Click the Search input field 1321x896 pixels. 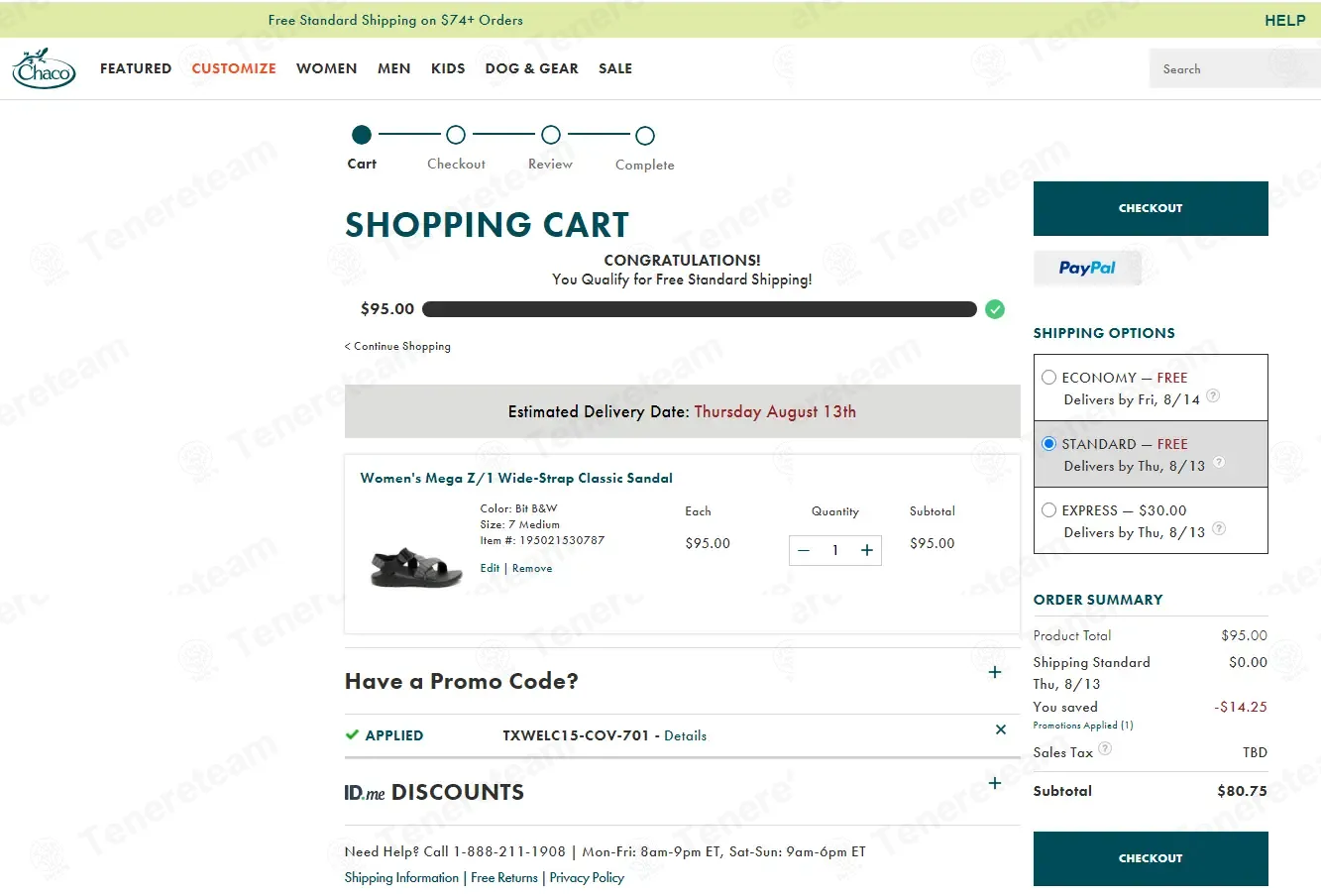(1235, 68)
